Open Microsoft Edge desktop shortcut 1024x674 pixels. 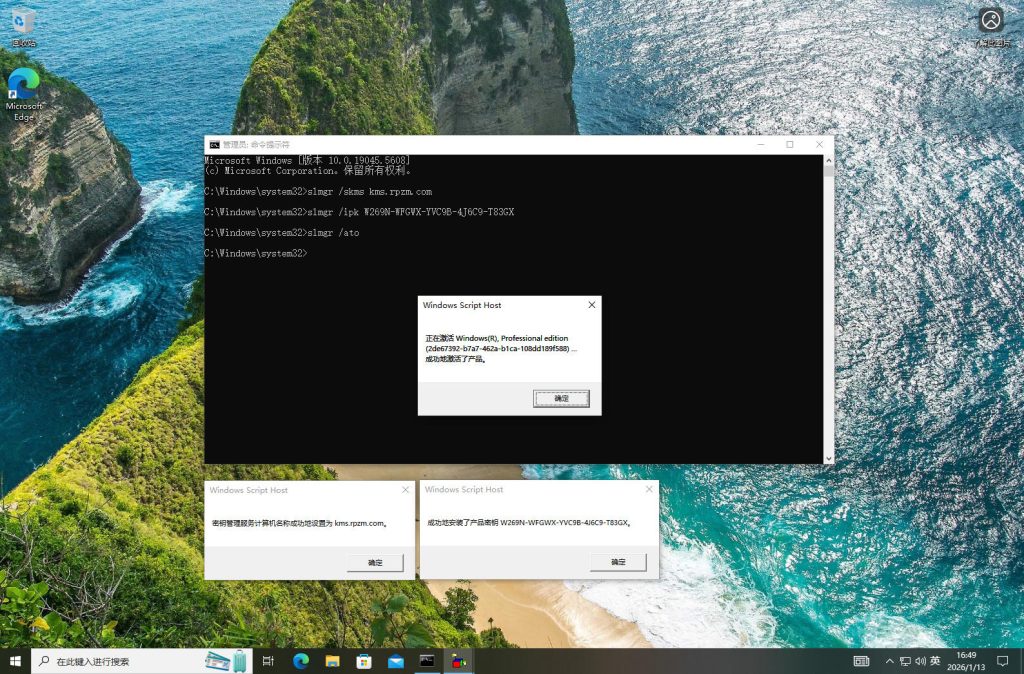coord(23,92)
